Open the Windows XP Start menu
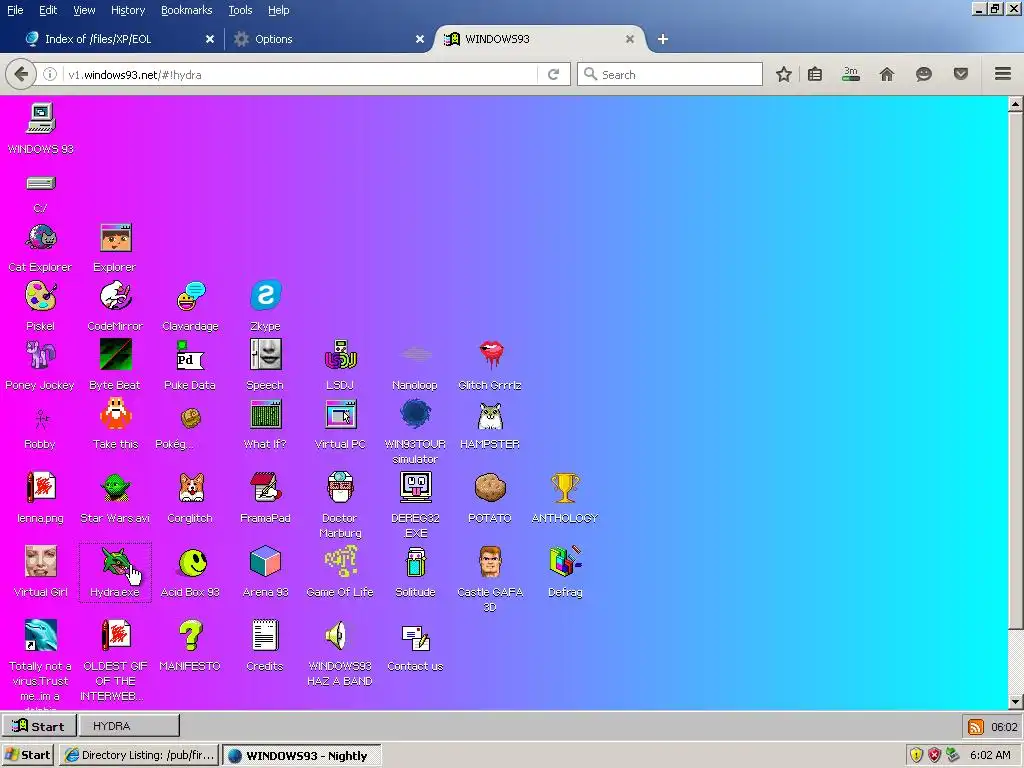The image size is (1024, 768). (x=27, y=755)
